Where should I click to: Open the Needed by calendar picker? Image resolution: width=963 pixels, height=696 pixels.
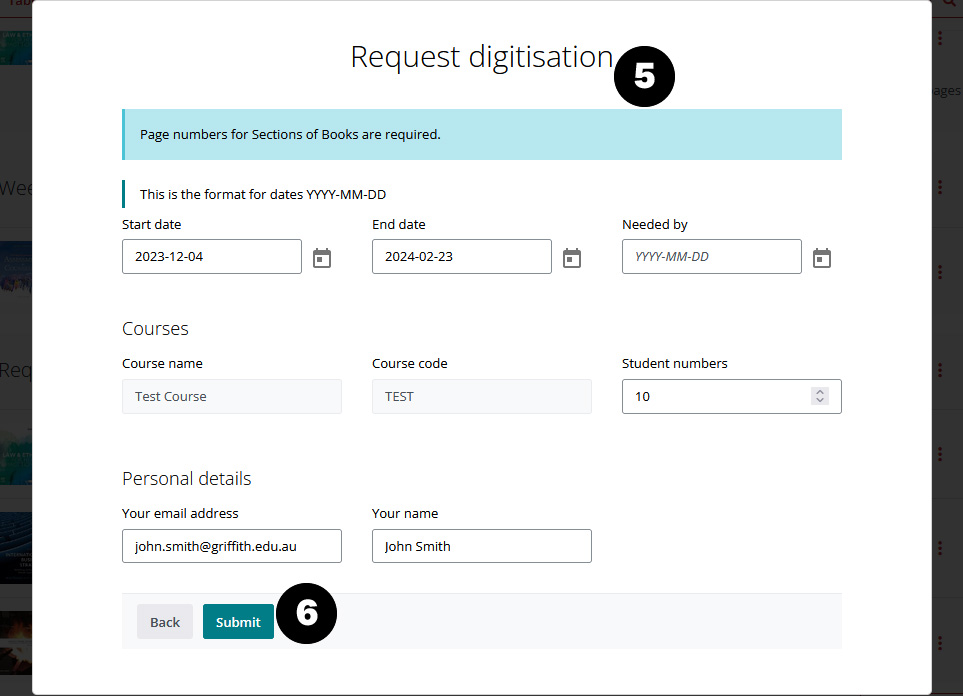coord(822,258)
